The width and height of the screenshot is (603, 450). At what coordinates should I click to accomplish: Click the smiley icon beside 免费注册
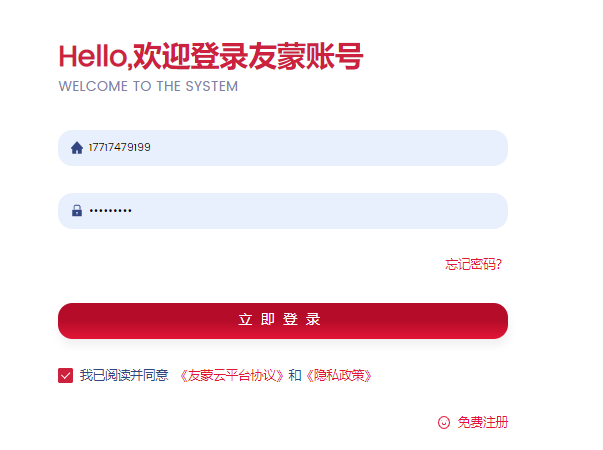click(444, 422)
